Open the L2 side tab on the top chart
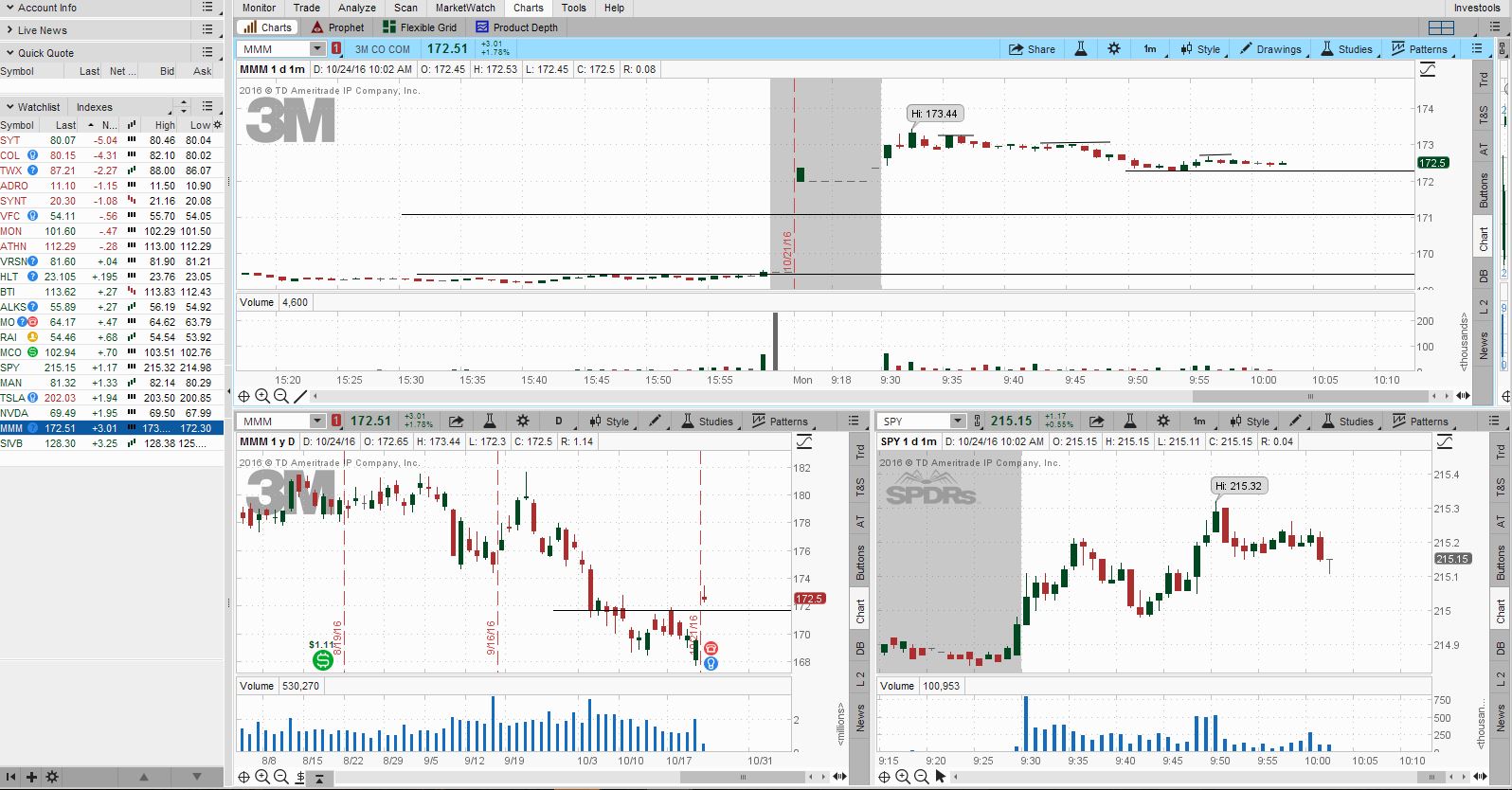 1484,307
